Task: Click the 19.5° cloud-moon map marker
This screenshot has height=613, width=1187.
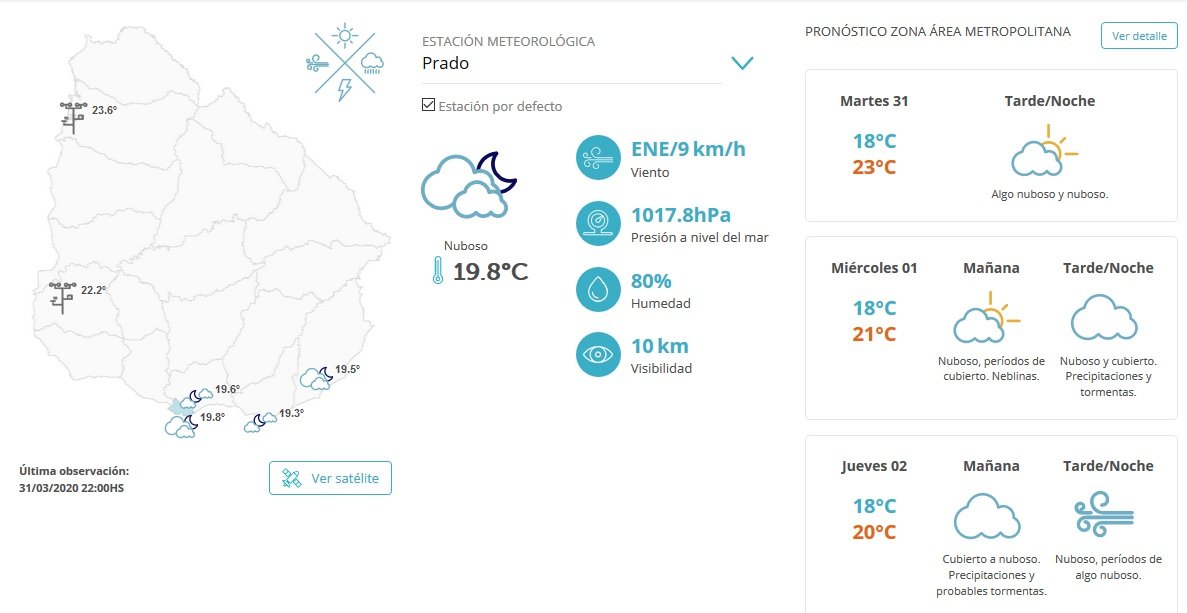Action: pos(316,378)
